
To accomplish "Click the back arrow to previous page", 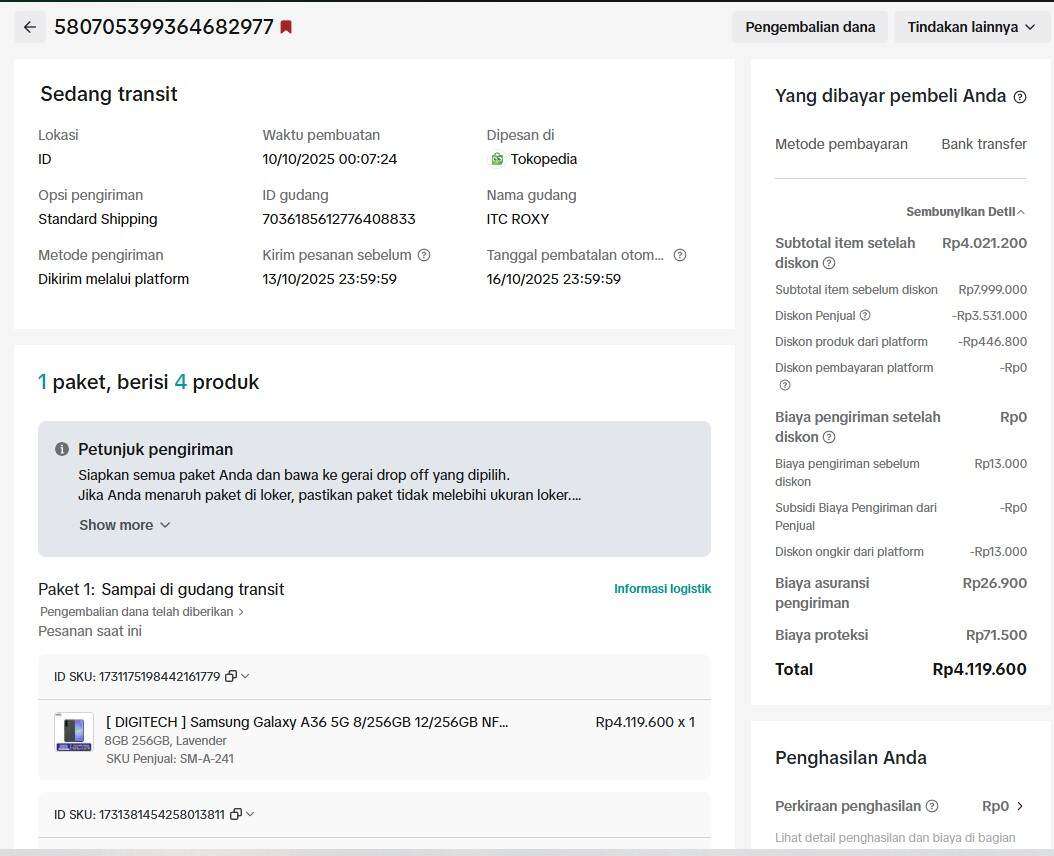I will pyautogui.click(x=29, y=27).
